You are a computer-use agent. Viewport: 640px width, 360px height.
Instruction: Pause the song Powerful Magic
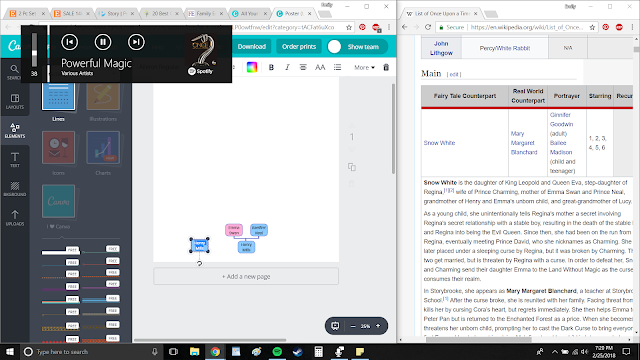coord(103,42)
